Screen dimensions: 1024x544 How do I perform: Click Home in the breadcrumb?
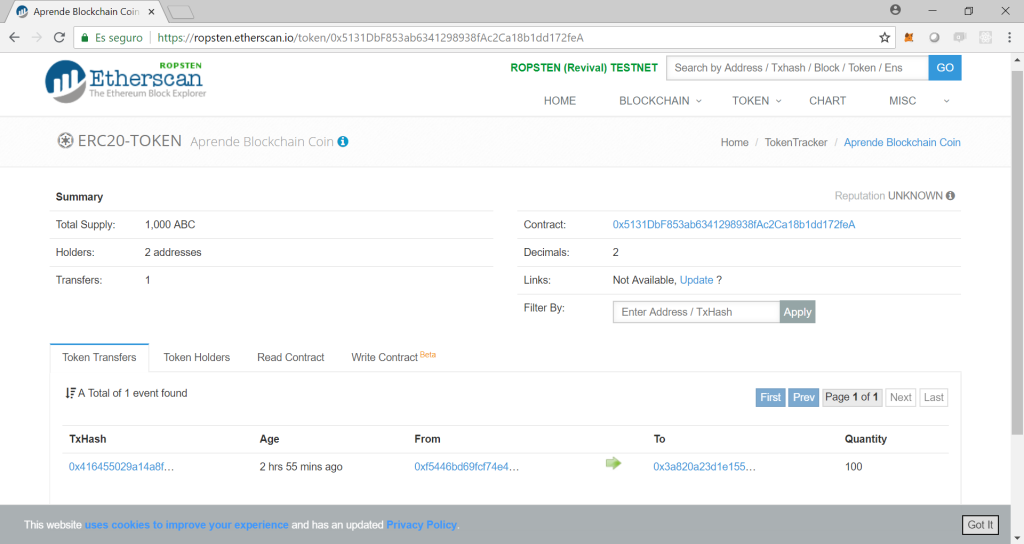[x=735, y=142]
